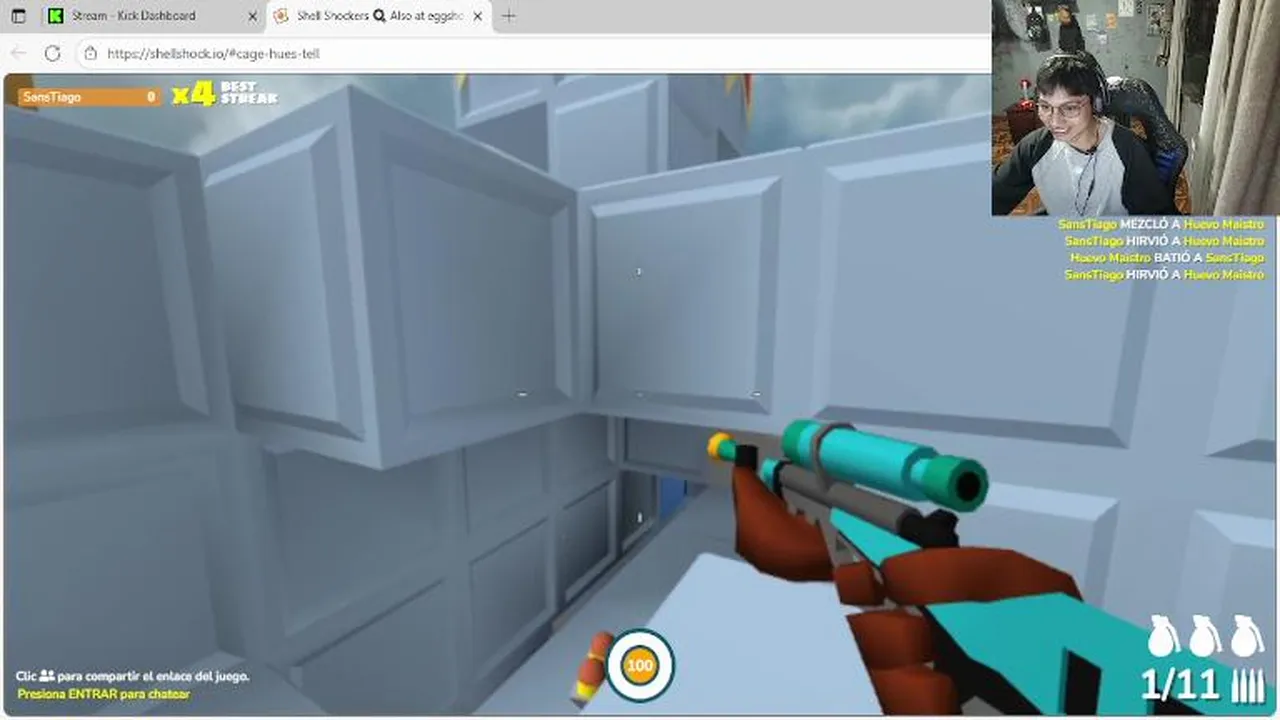Open a new browser tab
This screenshot has width=1280, height=720.
click(509, 16)
